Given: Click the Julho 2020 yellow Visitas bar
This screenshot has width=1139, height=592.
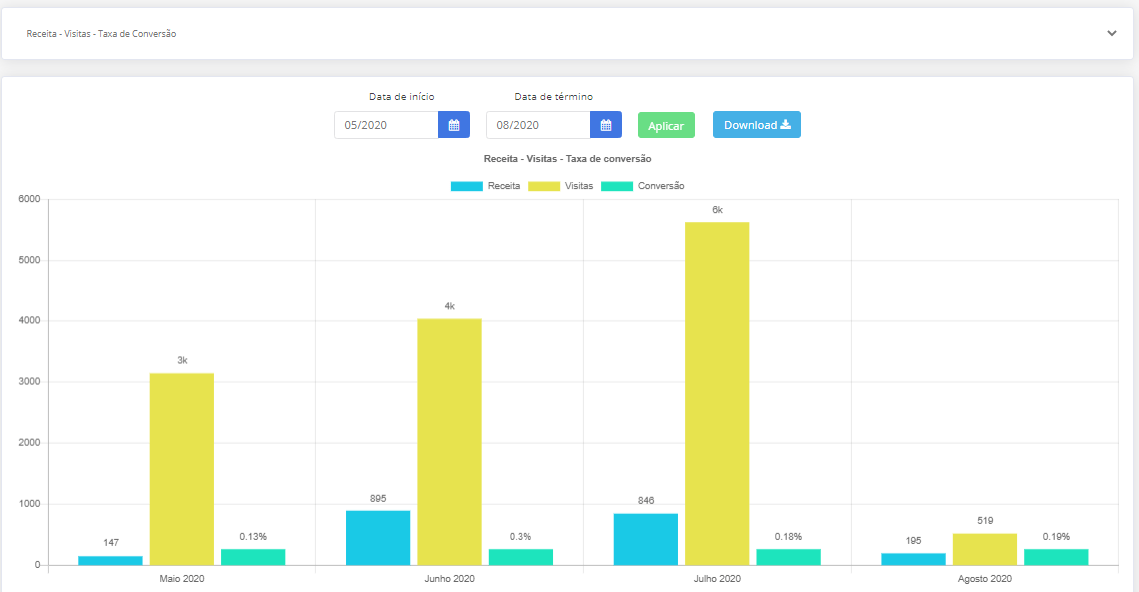Looking at the screenshot, I should (x=717, y=393).
